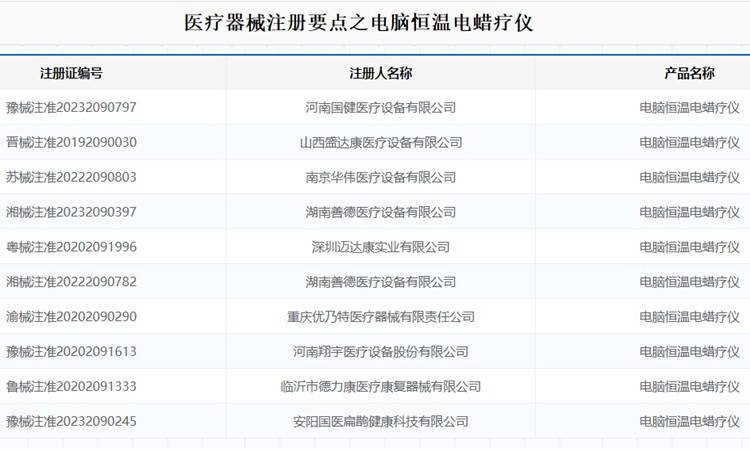Screen dimensions: 750x451
Task: Select registration number 湘械注准20222090782
Action: pos(71,282)
